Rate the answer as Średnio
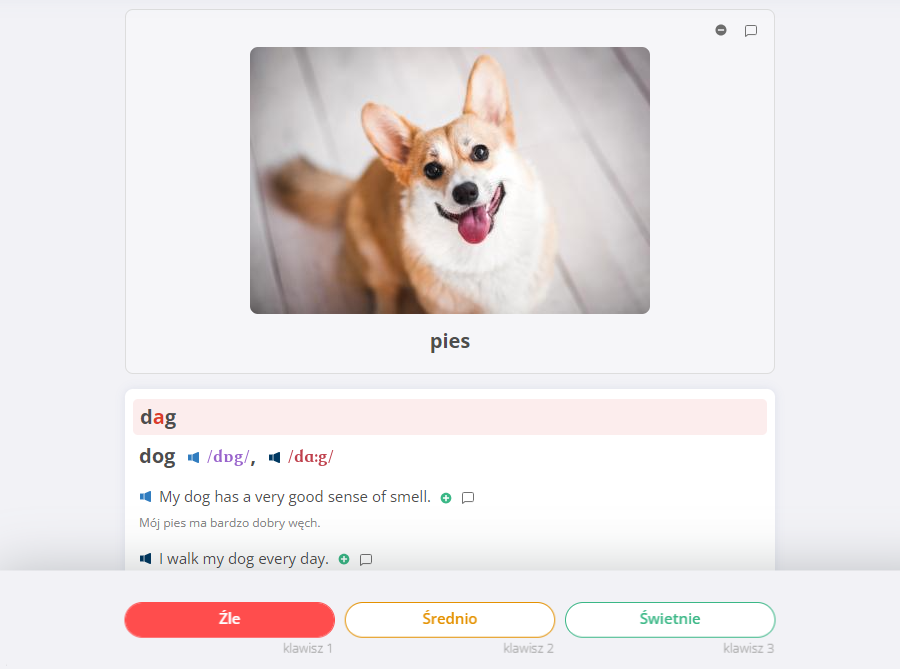Viewport: 900px width, 669px height. pyautogui.click(x=449, y=619)
